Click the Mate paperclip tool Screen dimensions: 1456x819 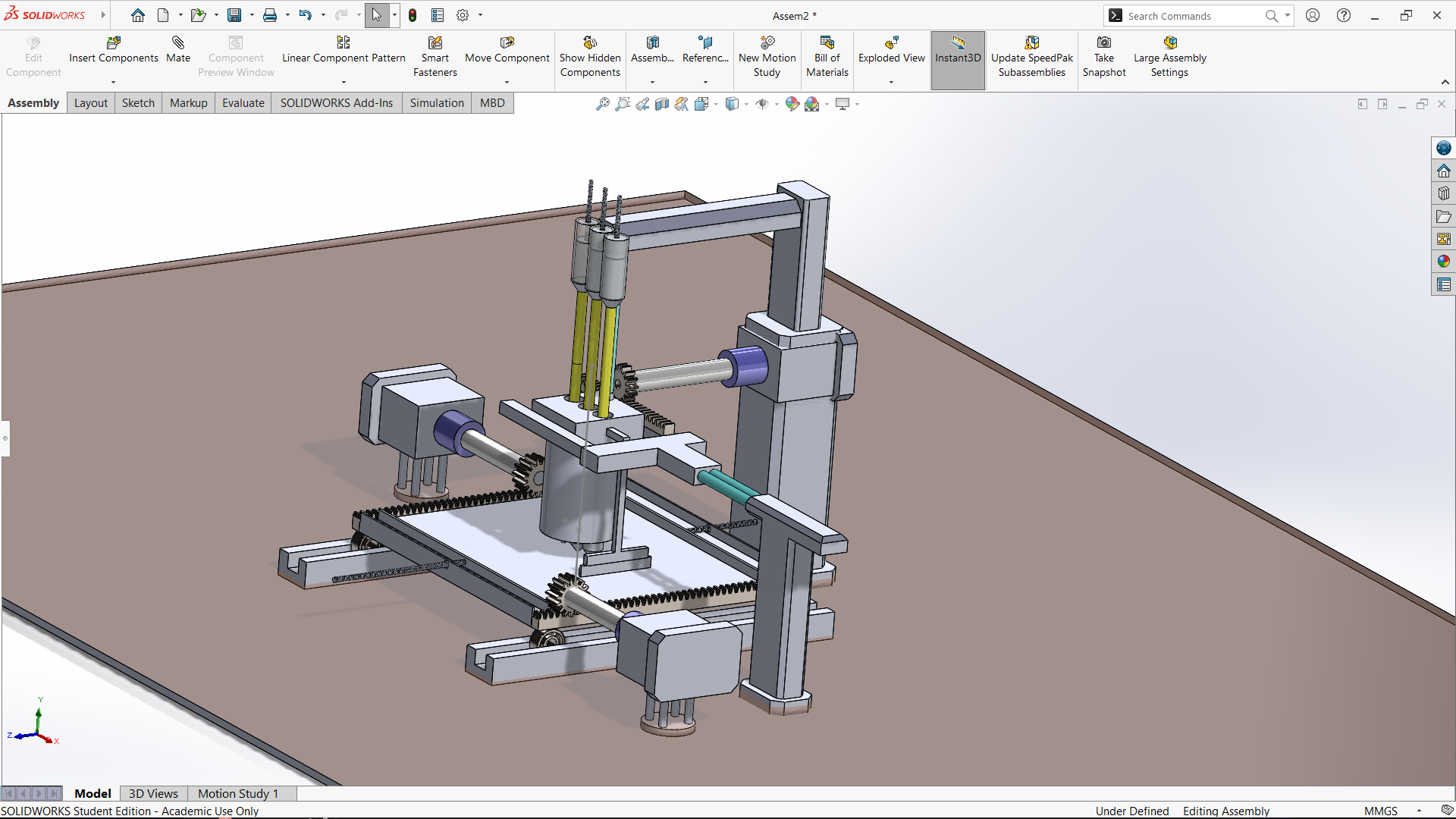(x=178, y=50)
